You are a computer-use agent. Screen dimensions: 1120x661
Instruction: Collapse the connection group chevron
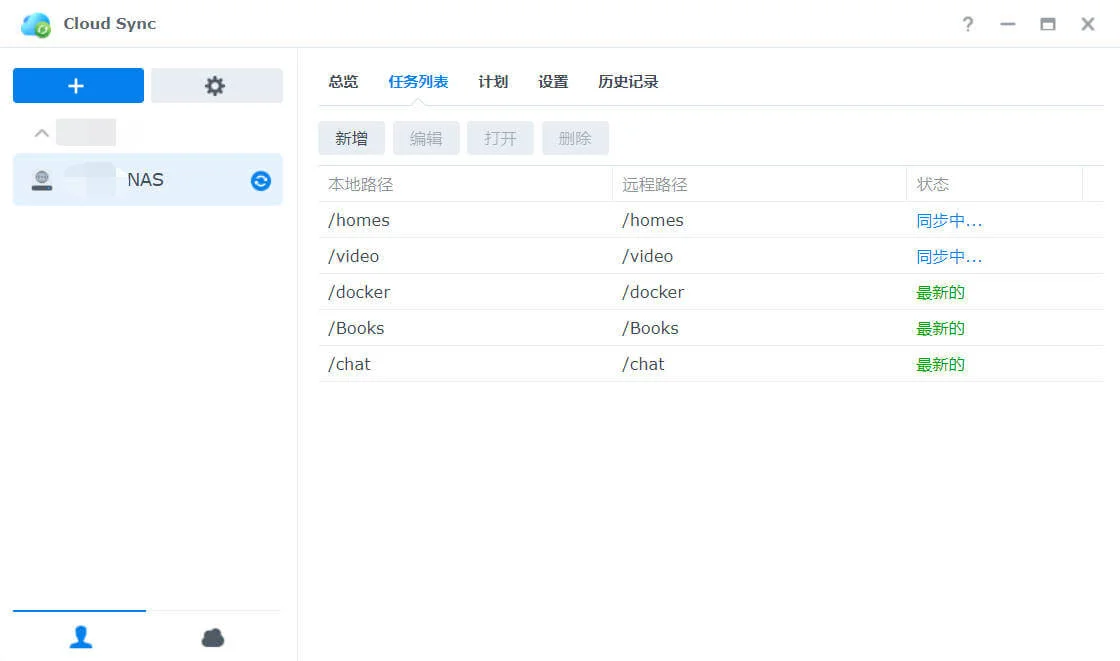[41, 133]
